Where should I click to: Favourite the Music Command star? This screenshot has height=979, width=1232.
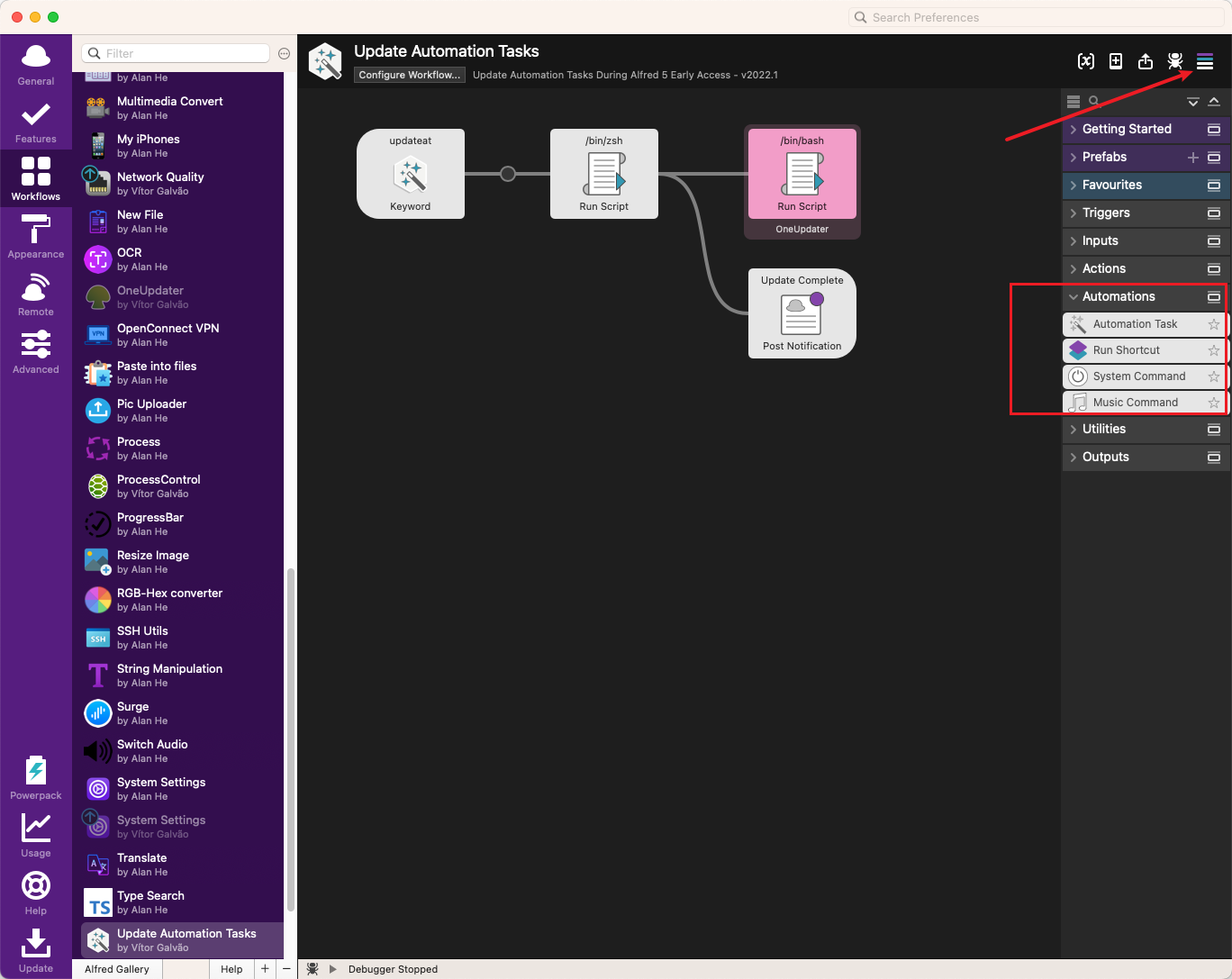coord(1214,403)
